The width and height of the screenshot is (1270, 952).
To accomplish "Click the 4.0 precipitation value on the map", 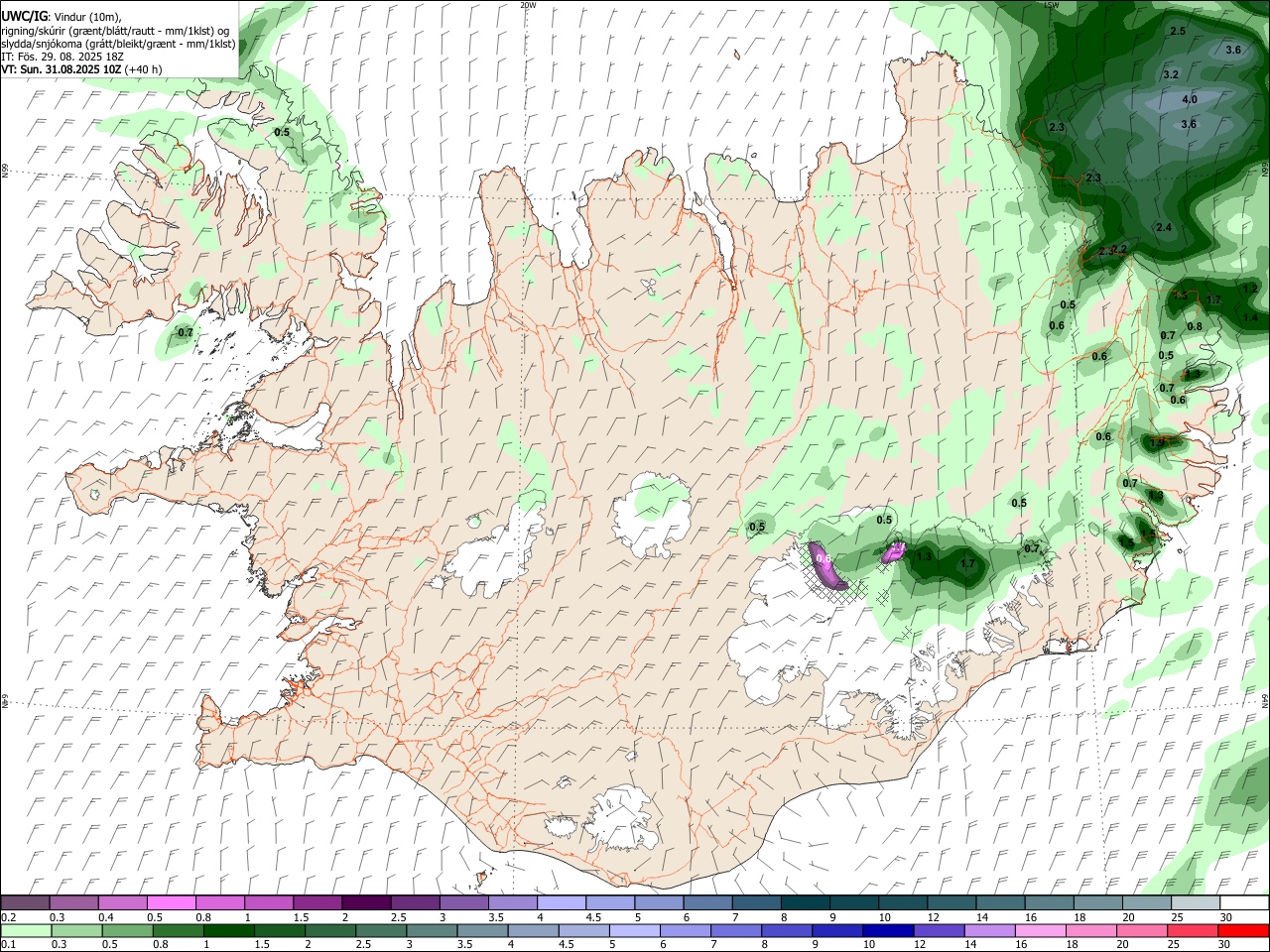I will [x=1190, y=99].
